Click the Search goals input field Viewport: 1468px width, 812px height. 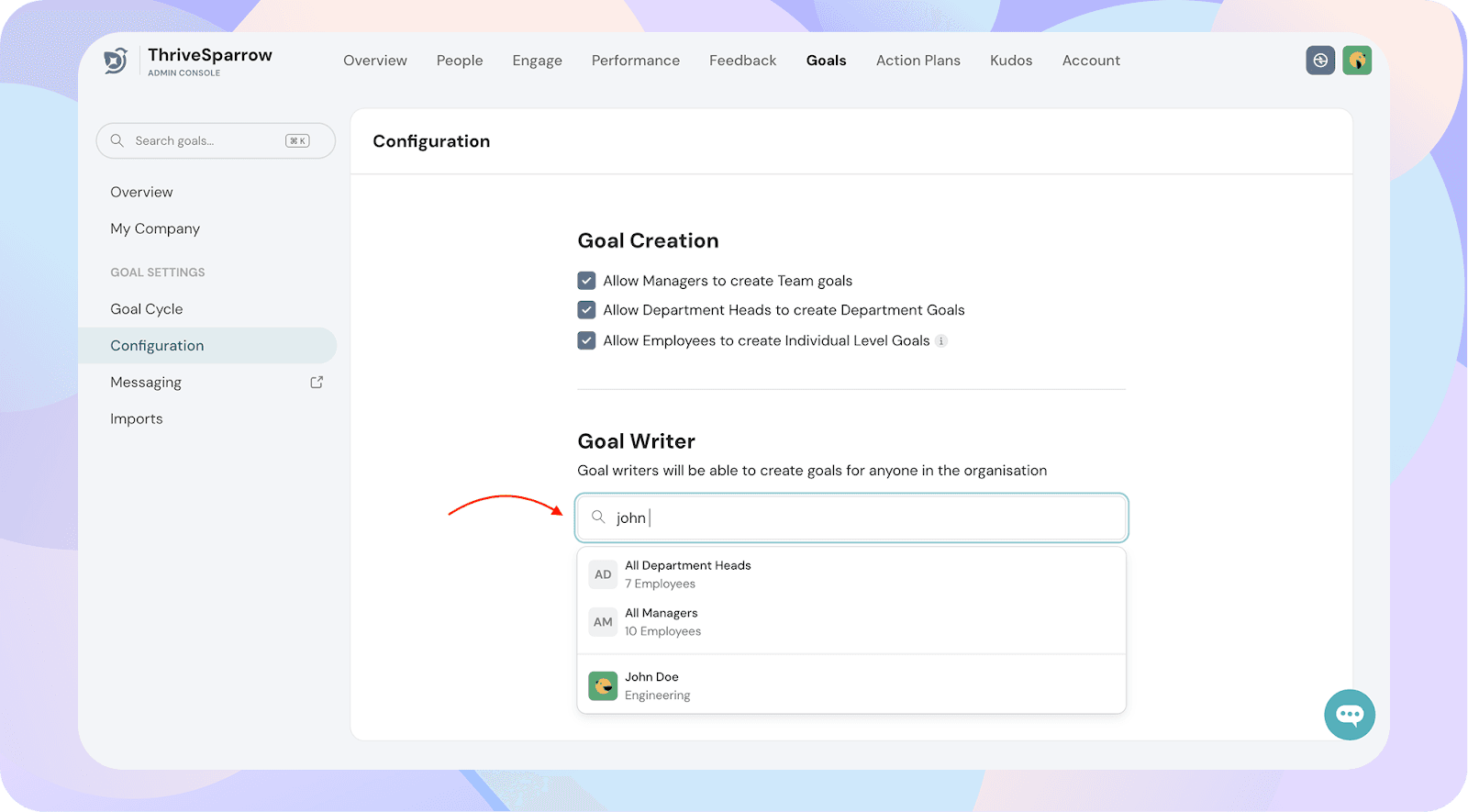pyautogui.click(x=216, y=140)
